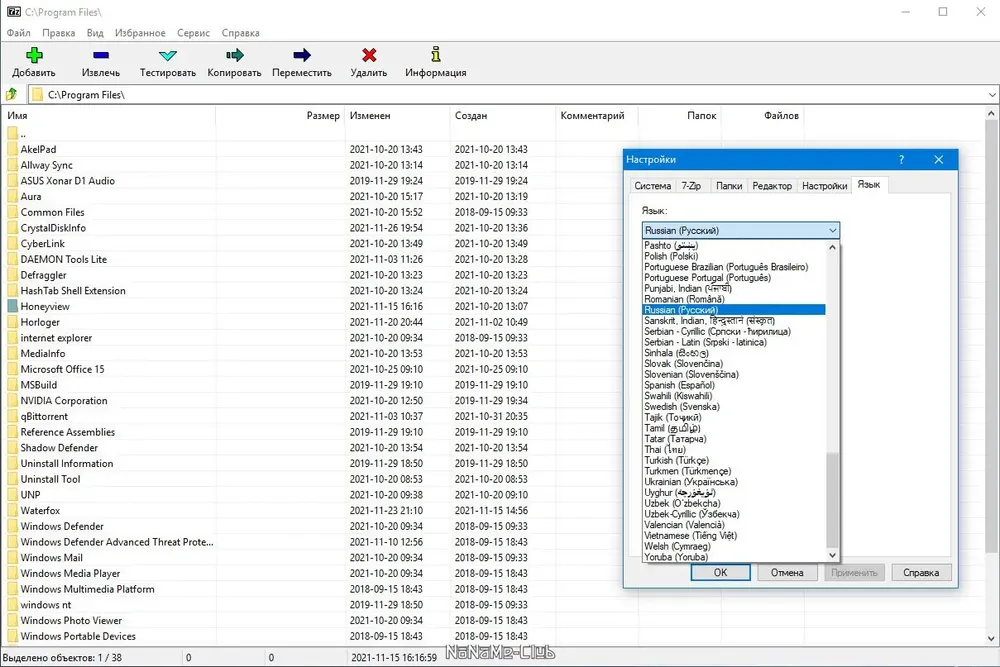Open the Информация (Info) toolbar icon
1000x667 pixels.
tap(436, 55)
